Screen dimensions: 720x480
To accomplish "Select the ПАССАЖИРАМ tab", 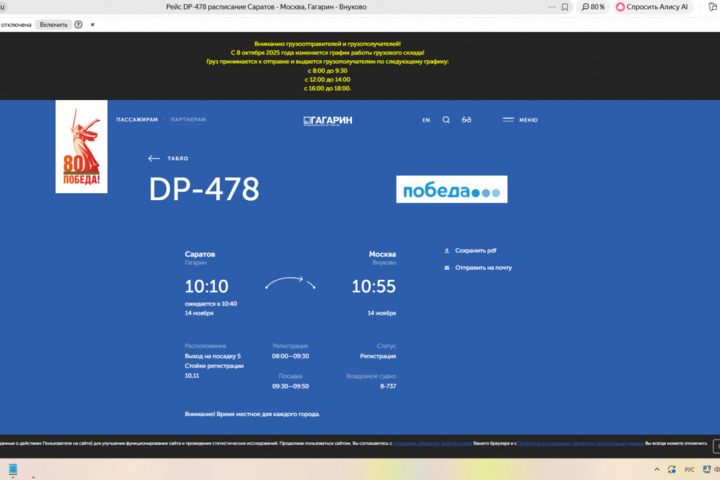I will (x=137, y=120).
